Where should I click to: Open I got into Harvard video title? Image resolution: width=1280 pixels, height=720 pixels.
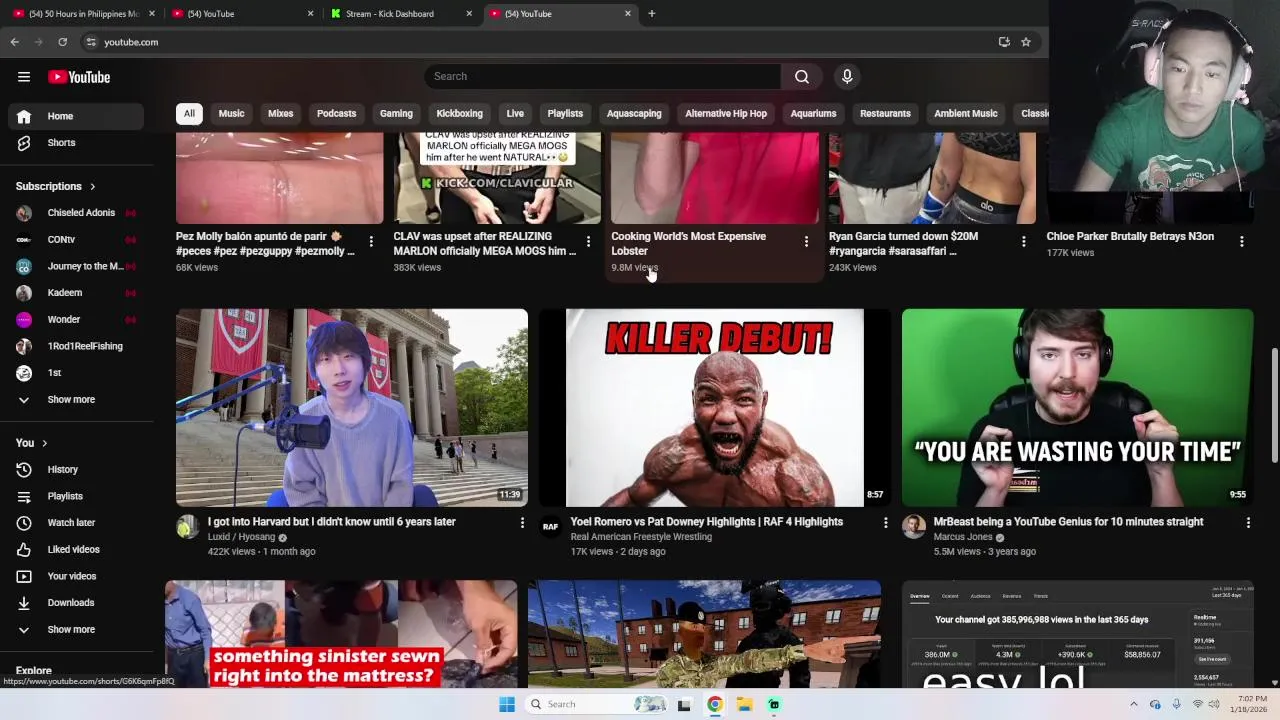click(x=331, y=522)
